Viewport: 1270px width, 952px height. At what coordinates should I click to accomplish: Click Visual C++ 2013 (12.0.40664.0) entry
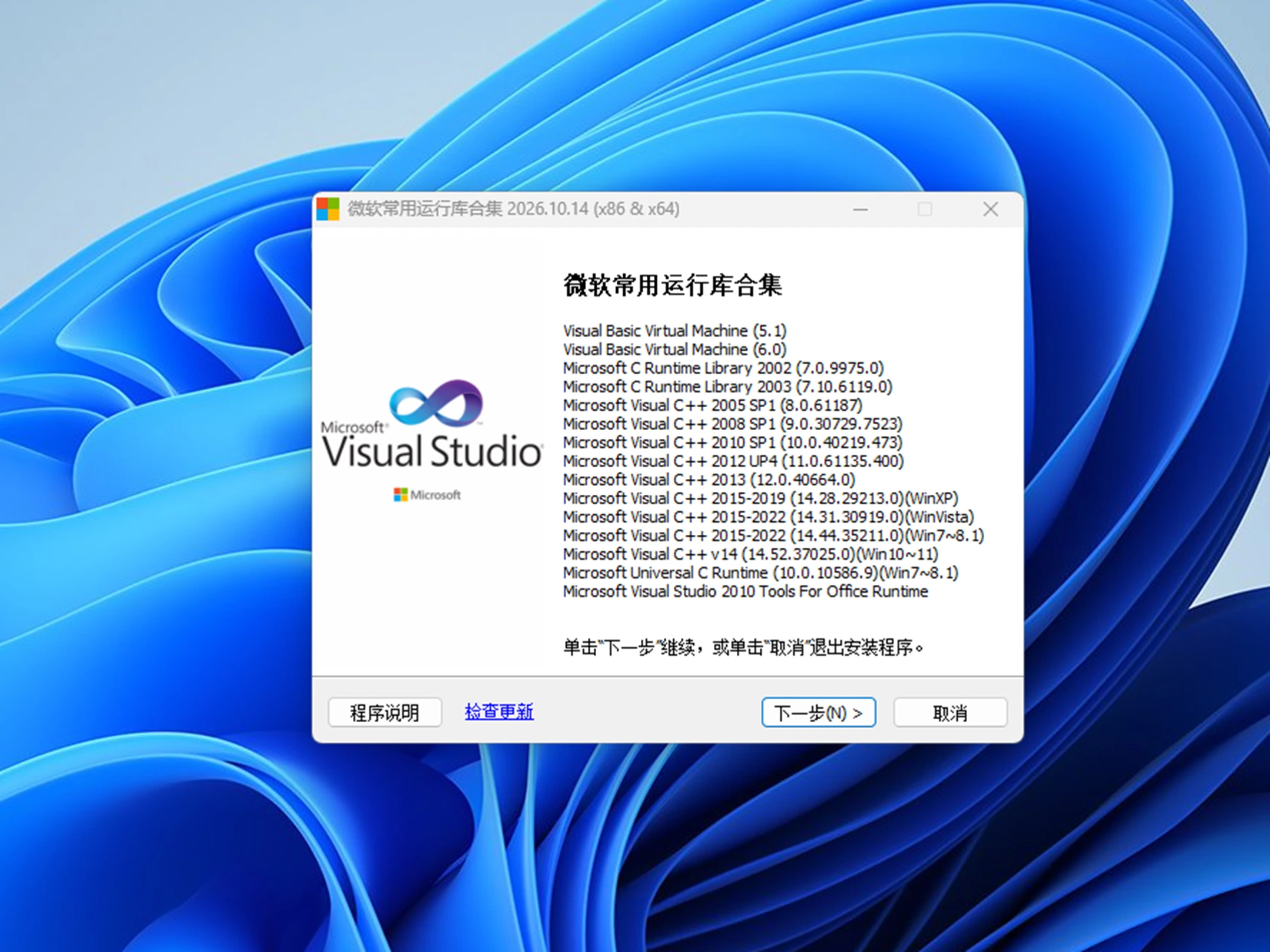point(709,480)
